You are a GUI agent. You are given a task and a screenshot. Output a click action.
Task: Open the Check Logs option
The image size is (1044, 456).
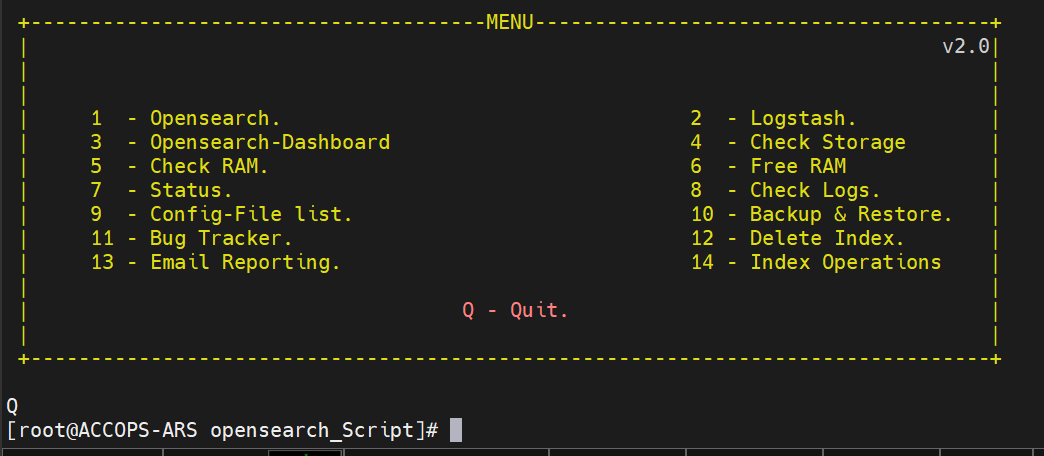tap(785, 190)
